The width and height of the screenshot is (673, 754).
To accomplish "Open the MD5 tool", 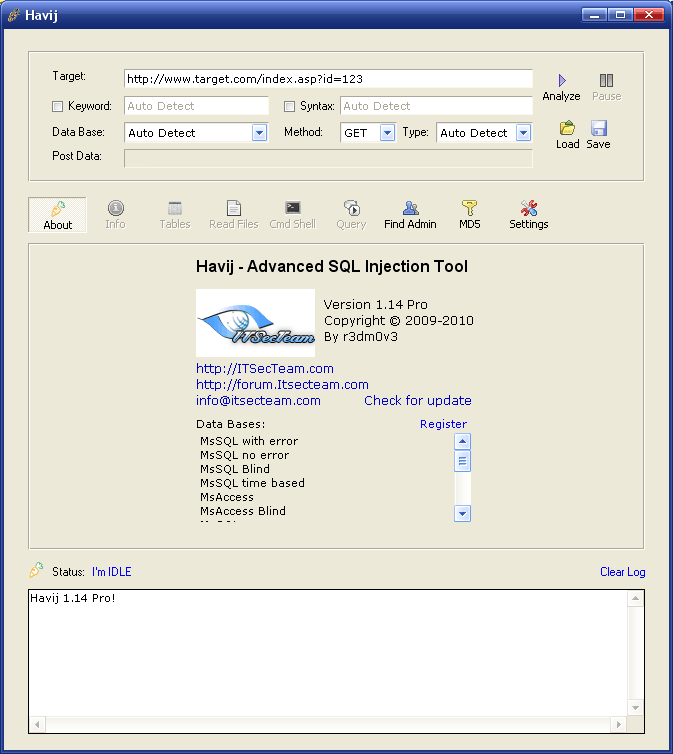I will pos(470,215).
